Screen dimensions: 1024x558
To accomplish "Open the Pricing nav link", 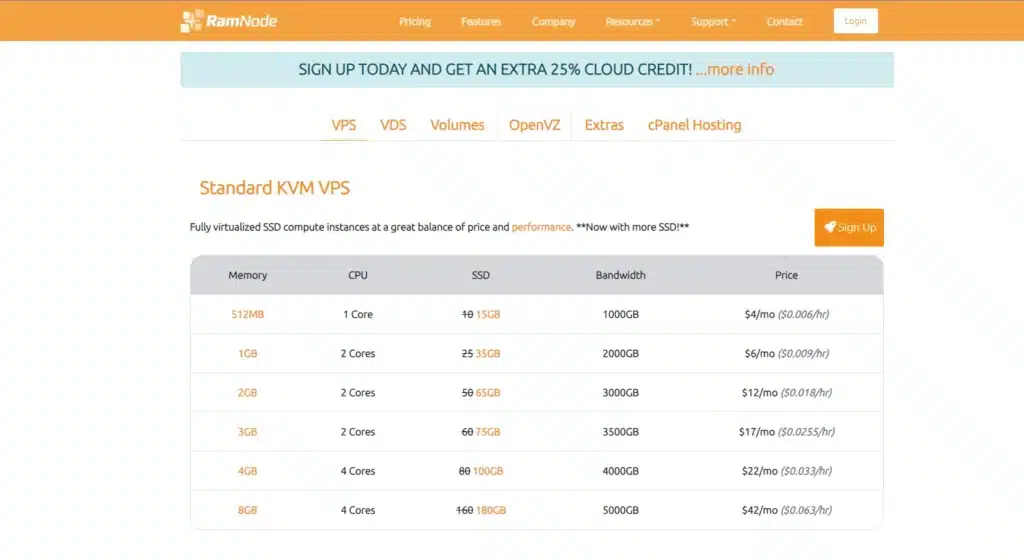I will [x=415, y=22].
